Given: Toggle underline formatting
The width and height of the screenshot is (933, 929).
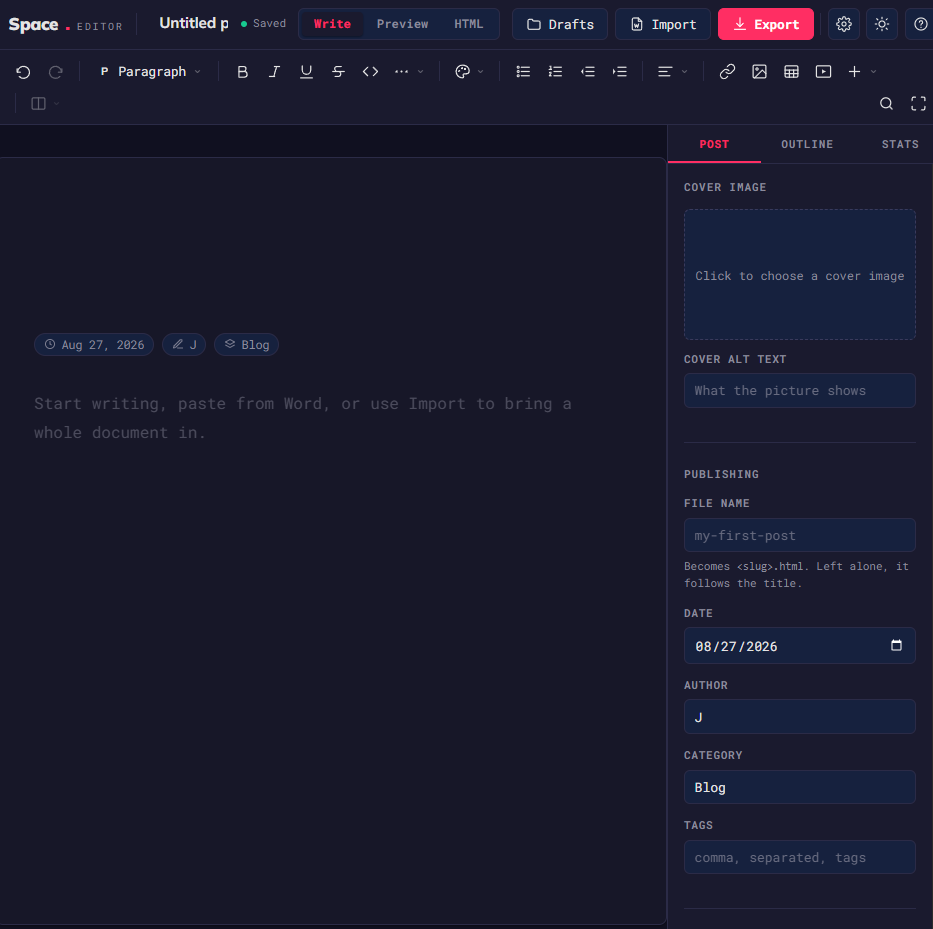Looking at the screenshot, I should [306, 72].
